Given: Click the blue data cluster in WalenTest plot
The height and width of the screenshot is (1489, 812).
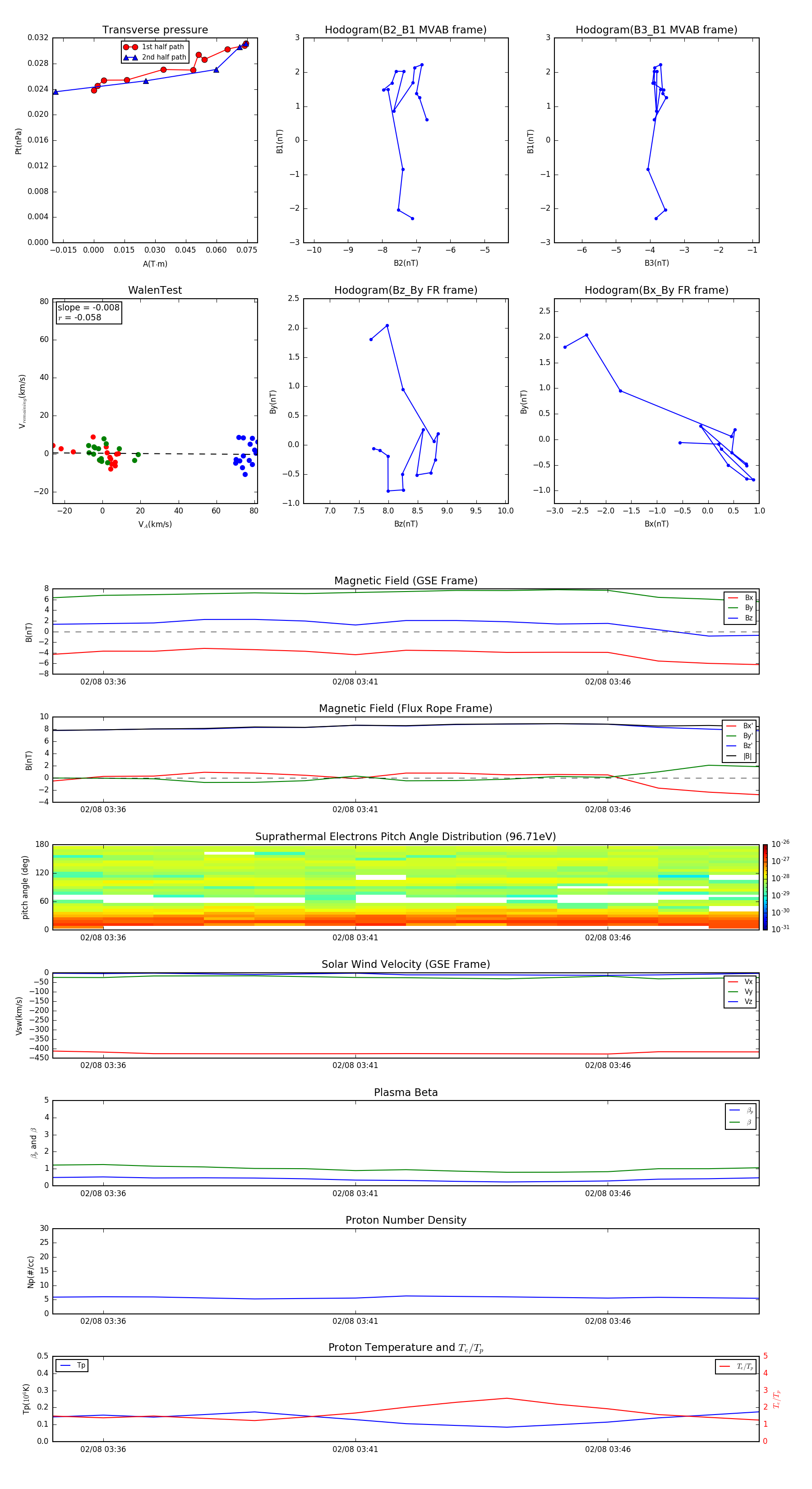Looking at the screenshot, I should pos(245,454).
